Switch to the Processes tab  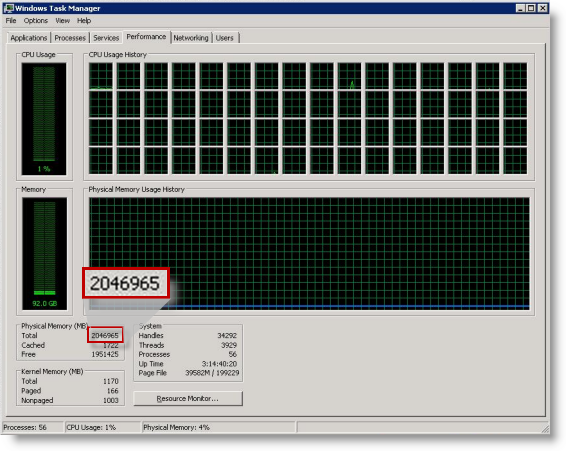tap(70, 38)
